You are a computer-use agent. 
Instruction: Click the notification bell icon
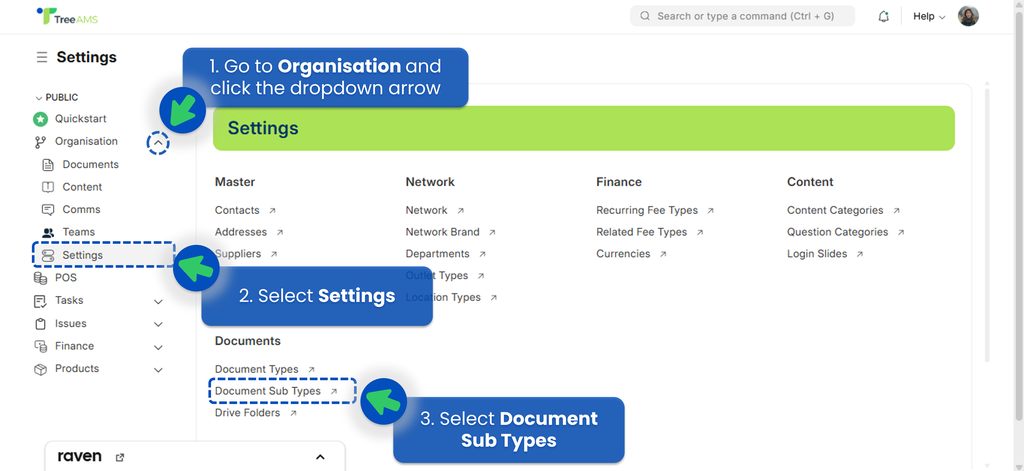pos(883,16)
